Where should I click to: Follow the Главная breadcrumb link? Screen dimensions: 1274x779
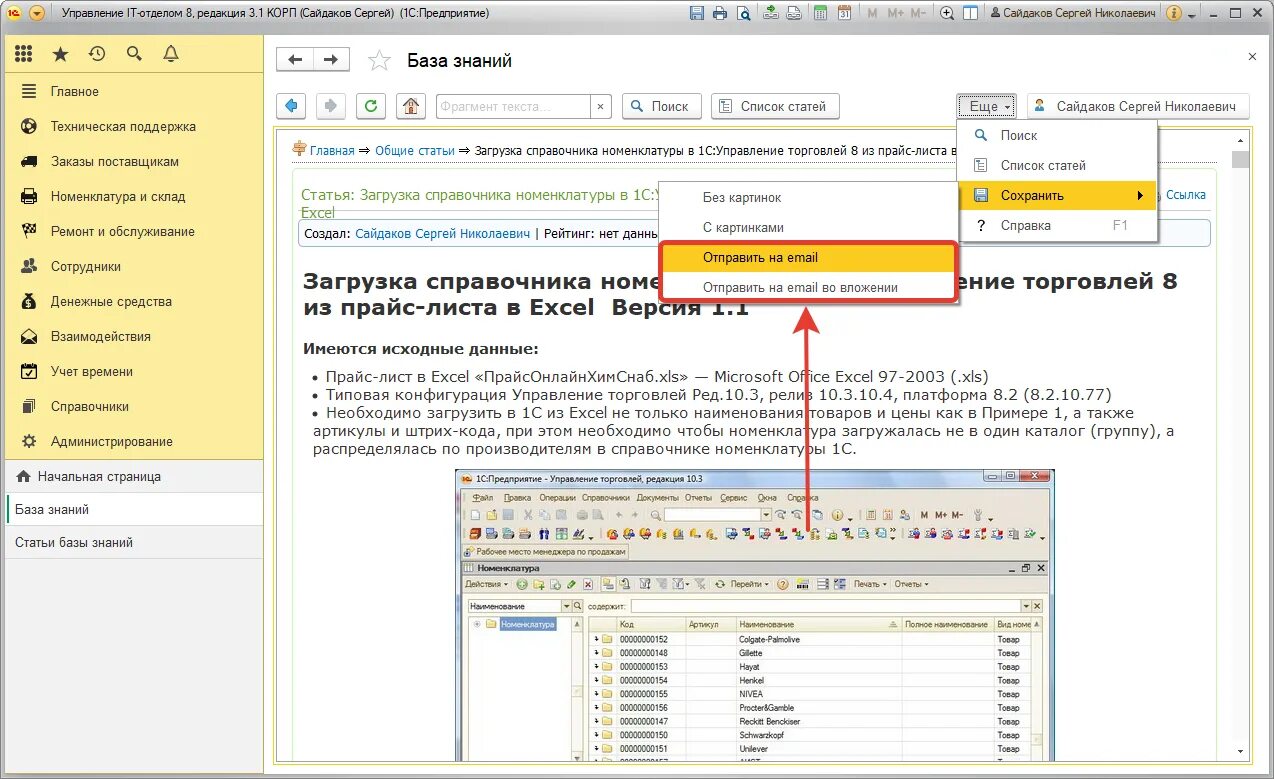point(332,150)
